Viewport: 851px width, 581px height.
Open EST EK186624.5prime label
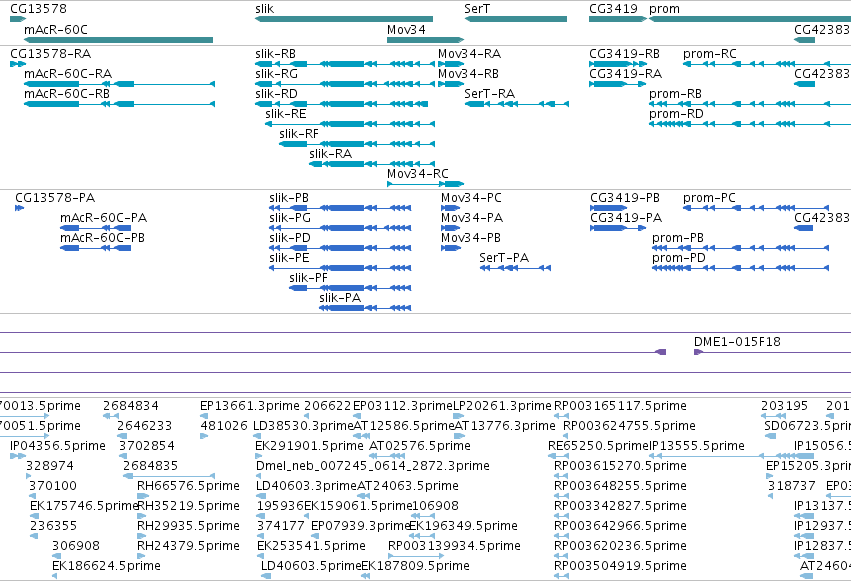pyautogui.click(x=106, y=566)
